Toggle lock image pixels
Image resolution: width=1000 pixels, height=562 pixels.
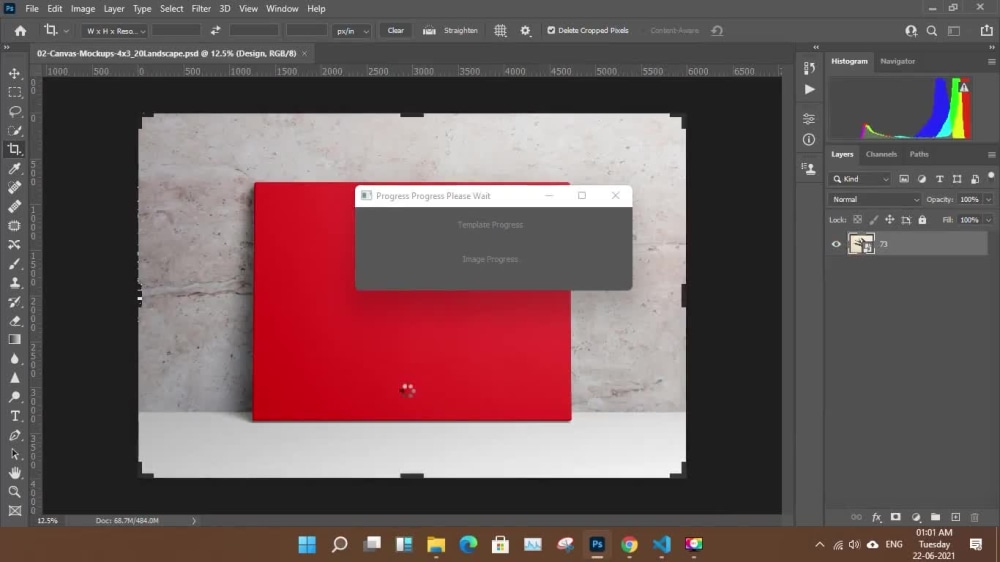tap(874, 219)
